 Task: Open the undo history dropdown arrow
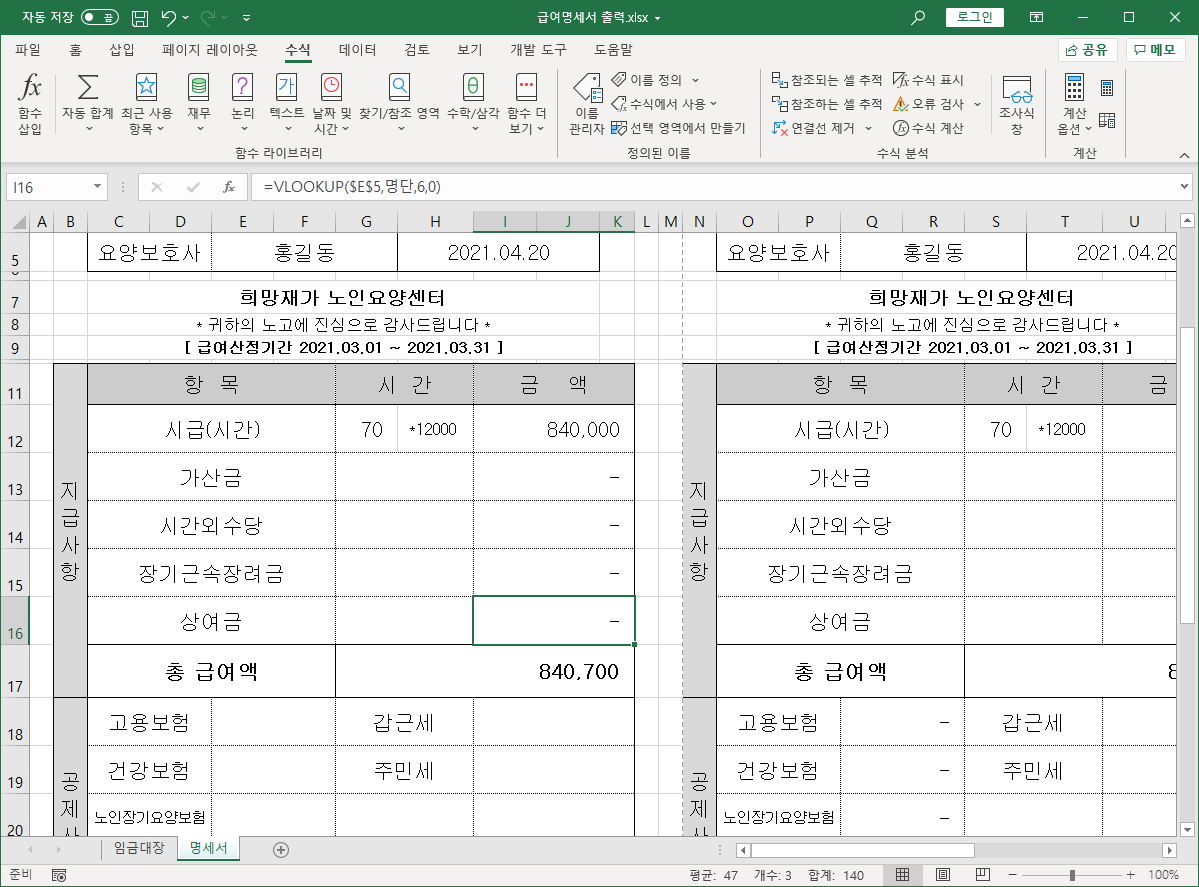tap(186, 18)
